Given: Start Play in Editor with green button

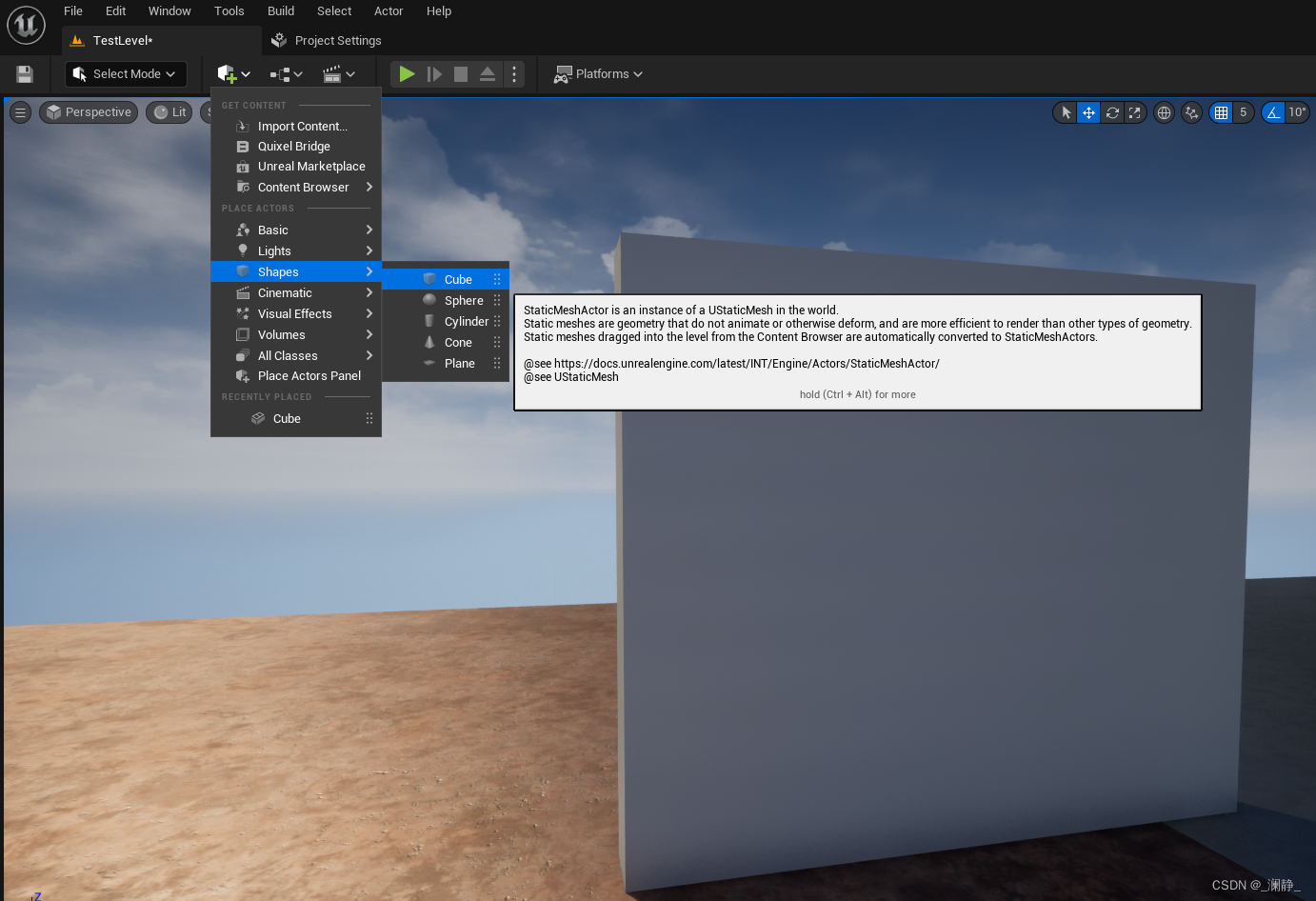Looking at the screenshot, I should tap(407, 74).
